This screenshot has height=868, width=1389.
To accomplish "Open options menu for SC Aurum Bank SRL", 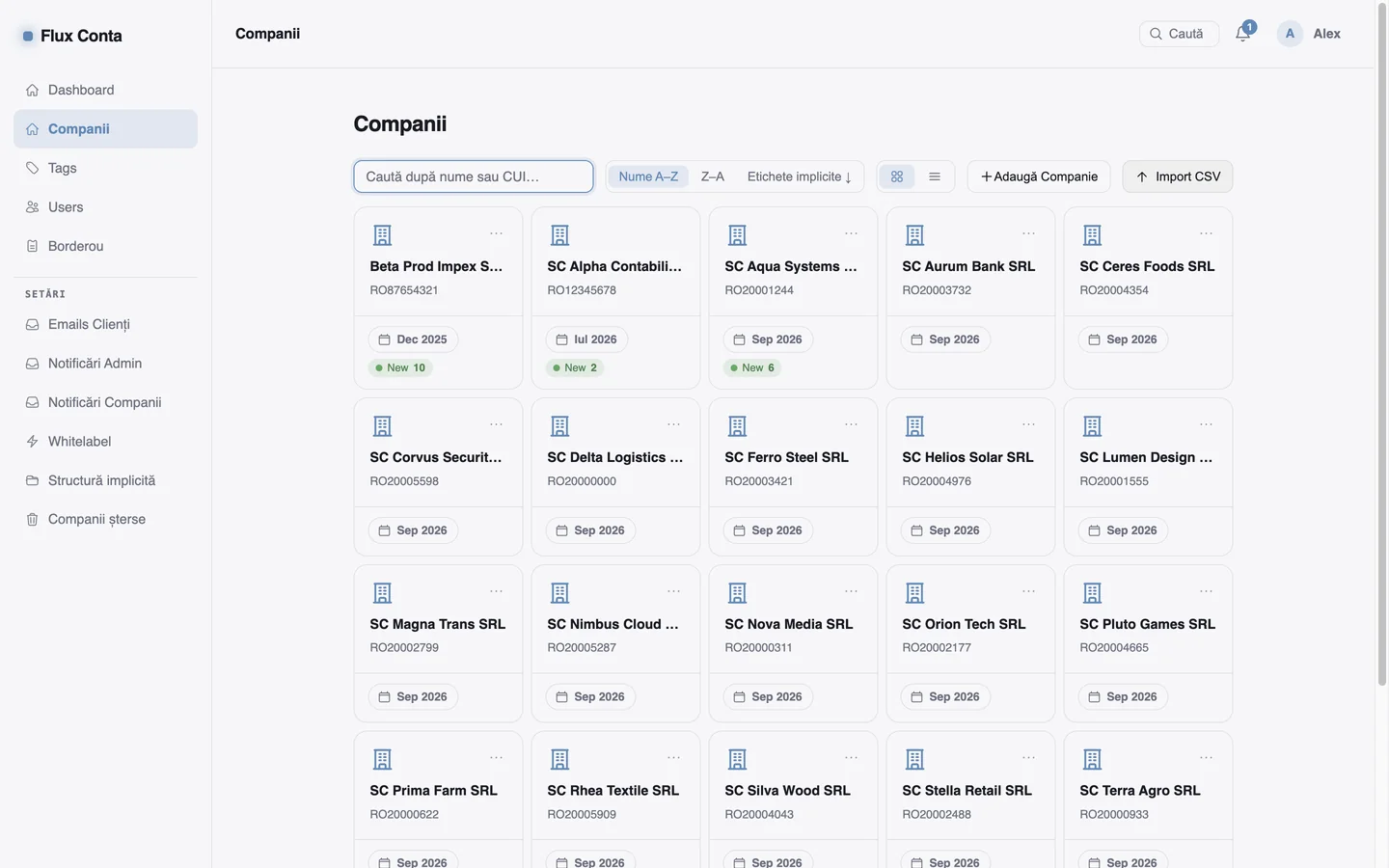I will click(1028, 233).
